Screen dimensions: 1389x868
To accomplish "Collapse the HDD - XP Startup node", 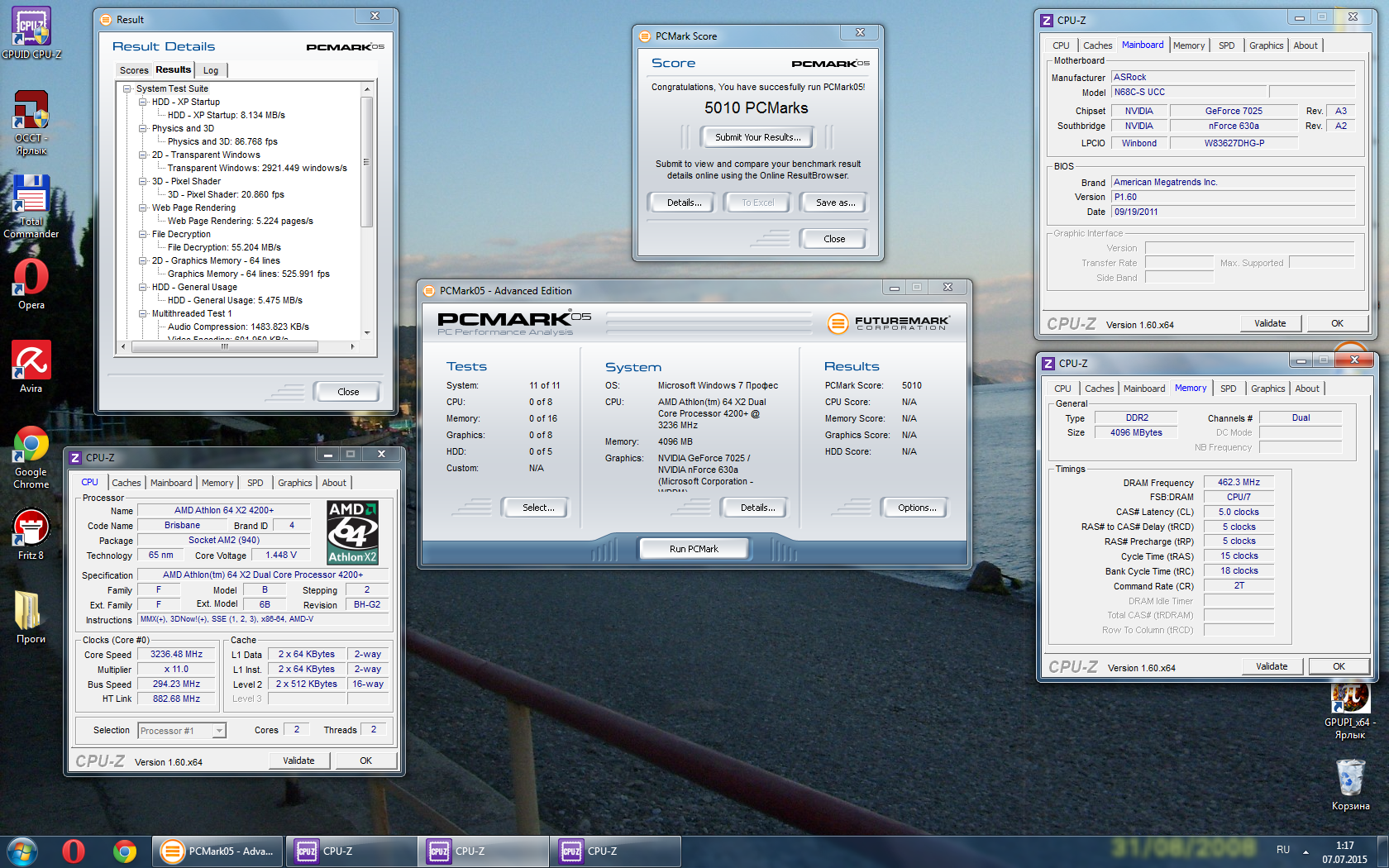I will [143, 102].
